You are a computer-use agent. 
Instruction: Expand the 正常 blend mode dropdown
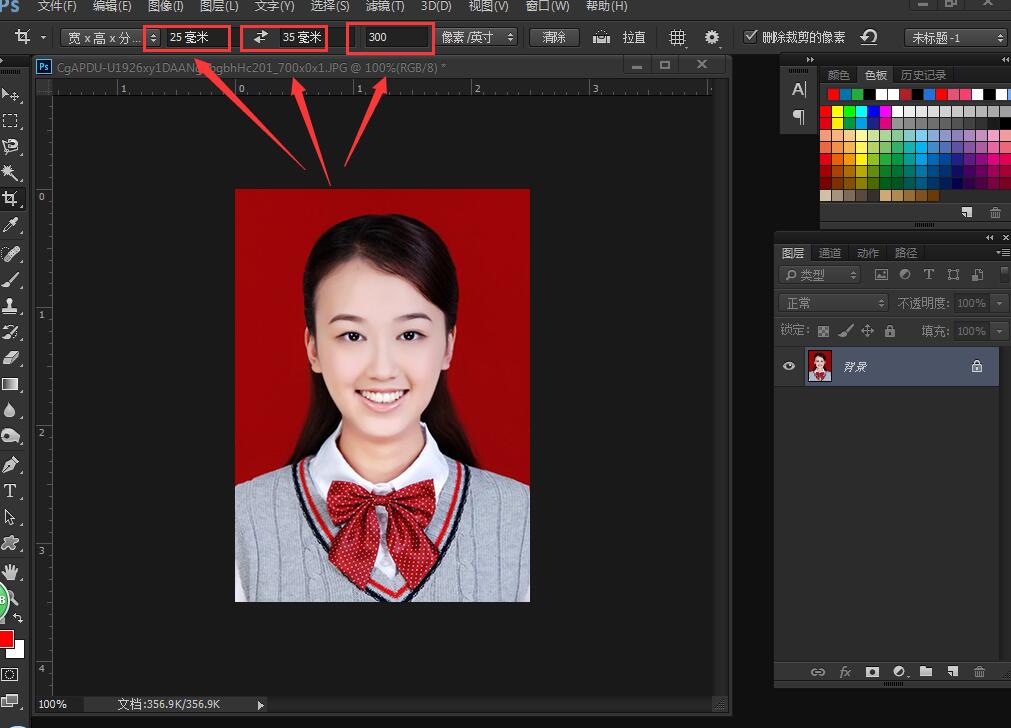pyautogui.click(x=834, y=303)
